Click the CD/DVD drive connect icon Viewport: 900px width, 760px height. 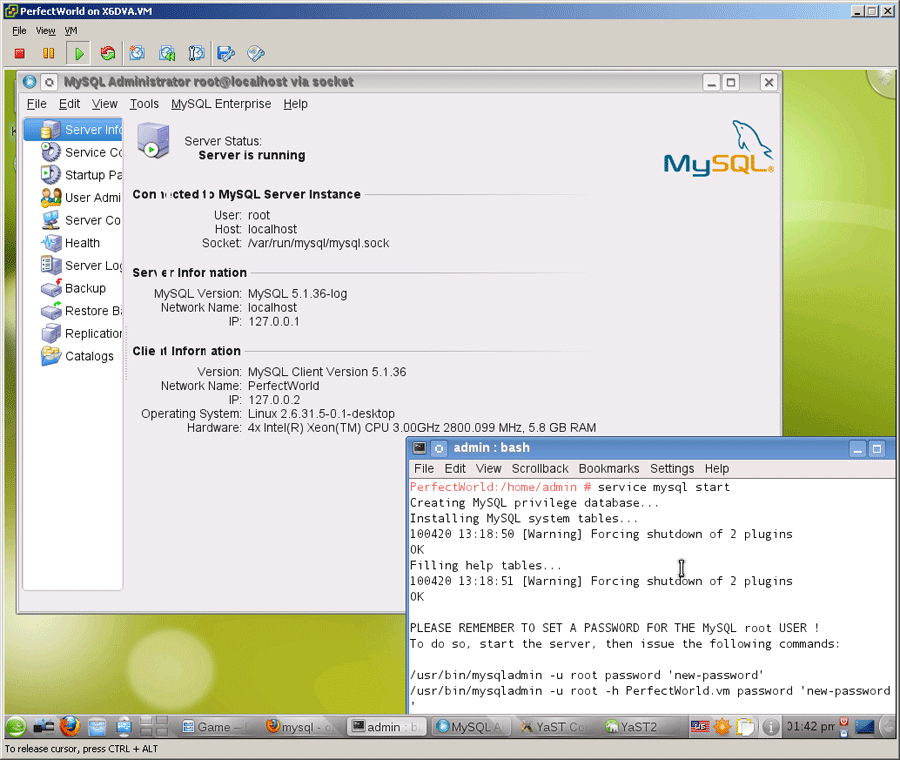click(256, 53)
